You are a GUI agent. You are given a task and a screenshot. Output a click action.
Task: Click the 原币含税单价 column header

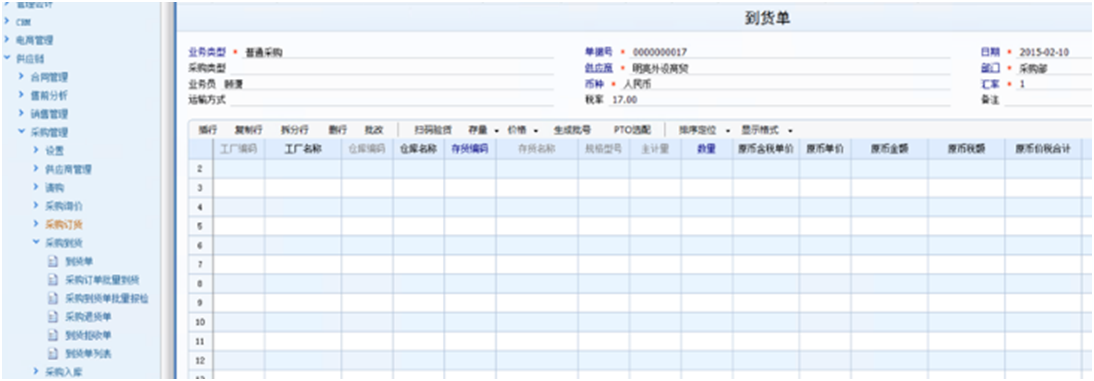coord(765,149)
